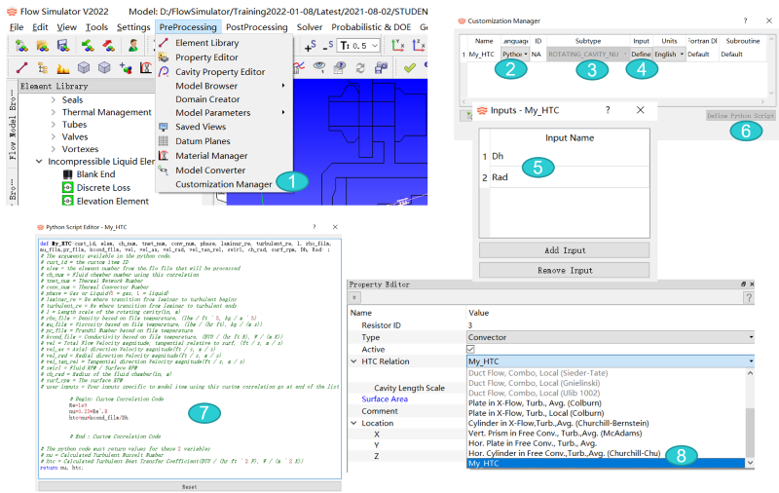This screenshot has width=779, height=493.
Task: Collapse the HTC Relation property group
Action: click(x=354, y=361)
